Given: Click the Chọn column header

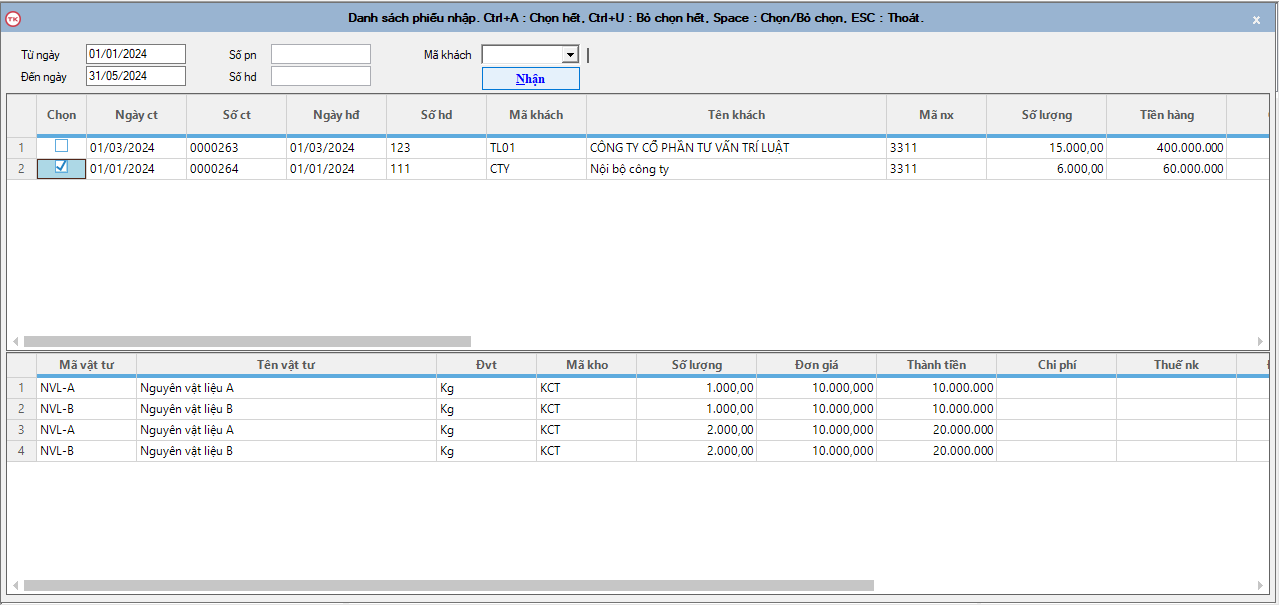Looking at the screenshot, I should (61, 115).
